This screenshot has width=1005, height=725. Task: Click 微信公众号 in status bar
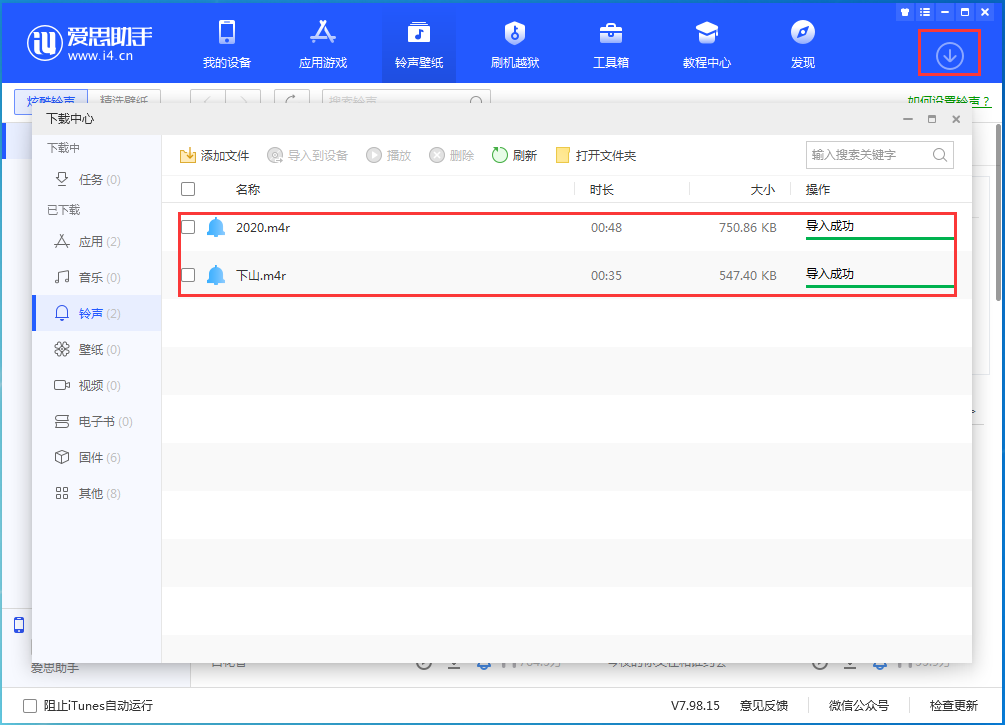click(859, 706)
